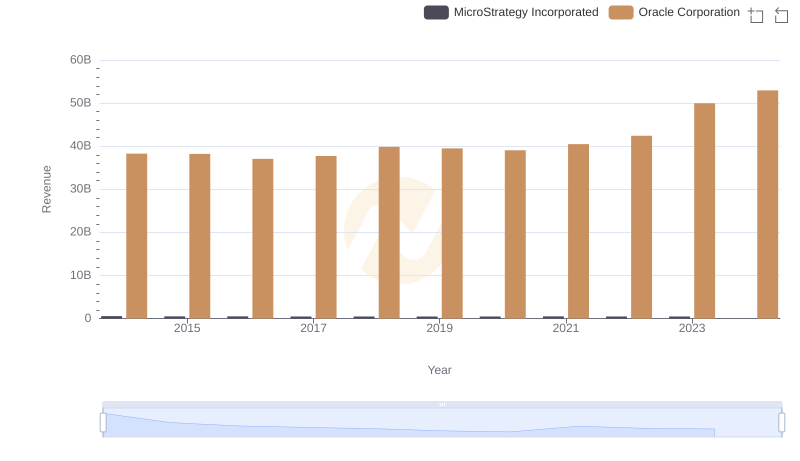Toggle the Oracle Corporation series label
The height and width of the screenshot is (461, 800).
pos(689,13)
